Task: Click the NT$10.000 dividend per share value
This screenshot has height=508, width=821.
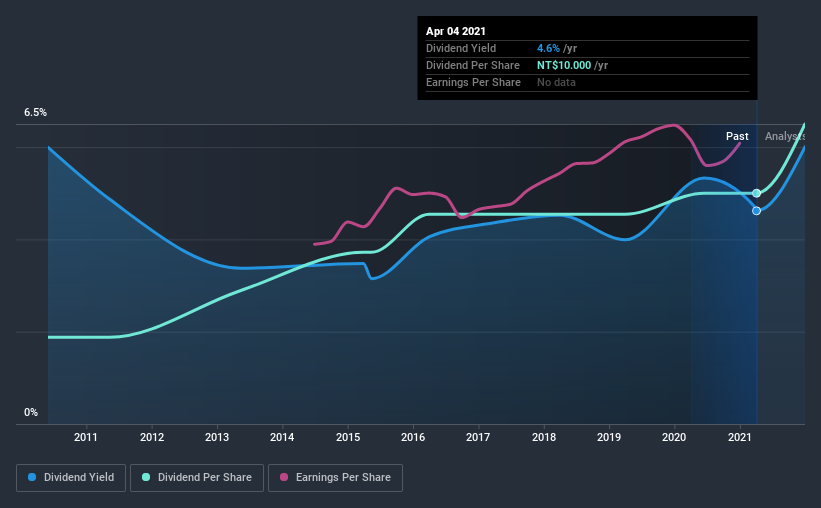Action: coord(564,65)
